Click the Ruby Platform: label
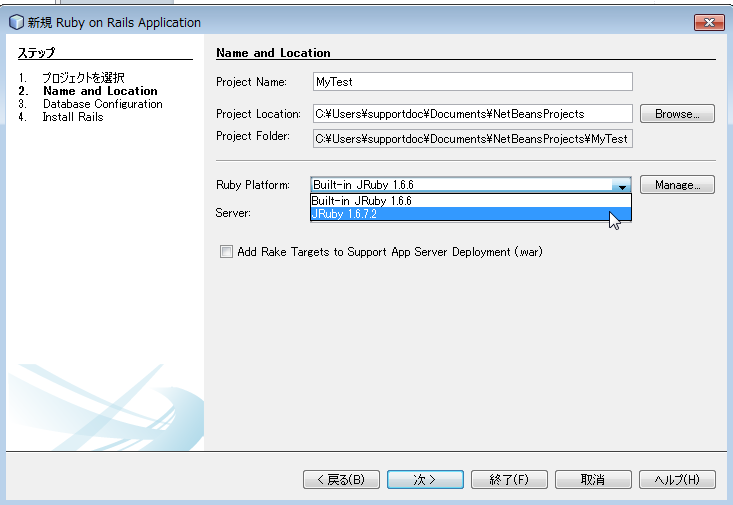Screen dimensions: 733x505 coord(253,185)
